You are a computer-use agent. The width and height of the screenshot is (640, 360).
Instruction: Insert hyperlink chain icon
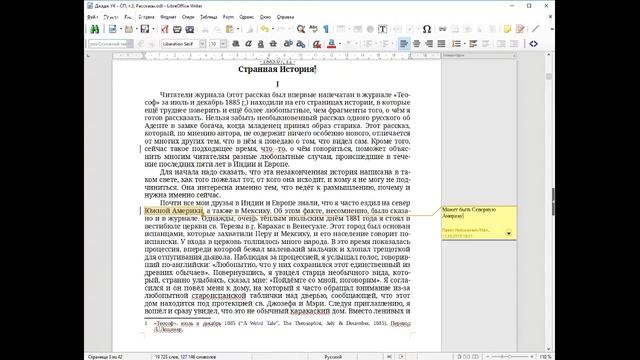[x=442, y=29]
